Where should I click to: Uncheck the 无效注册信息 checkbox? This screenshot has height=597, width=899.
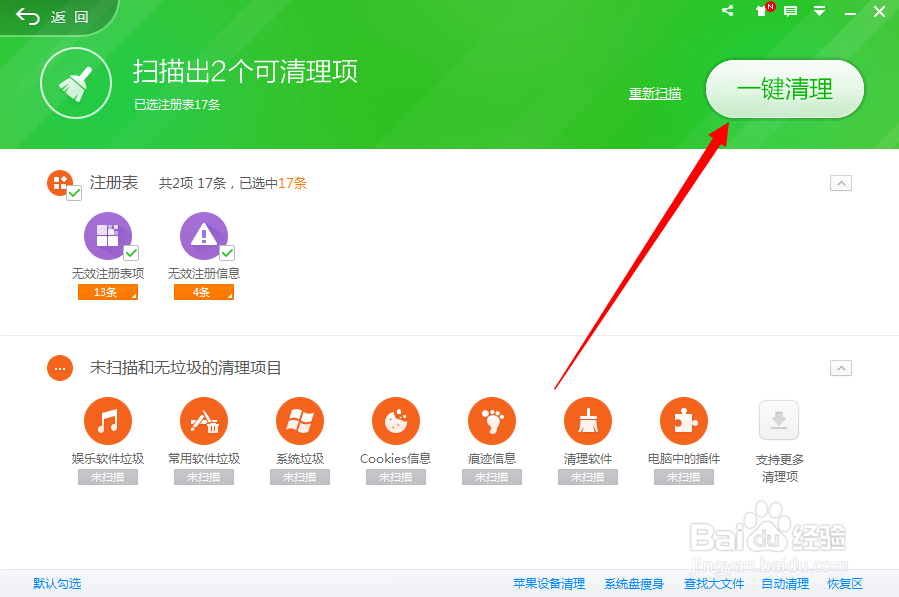click(227, 253)
